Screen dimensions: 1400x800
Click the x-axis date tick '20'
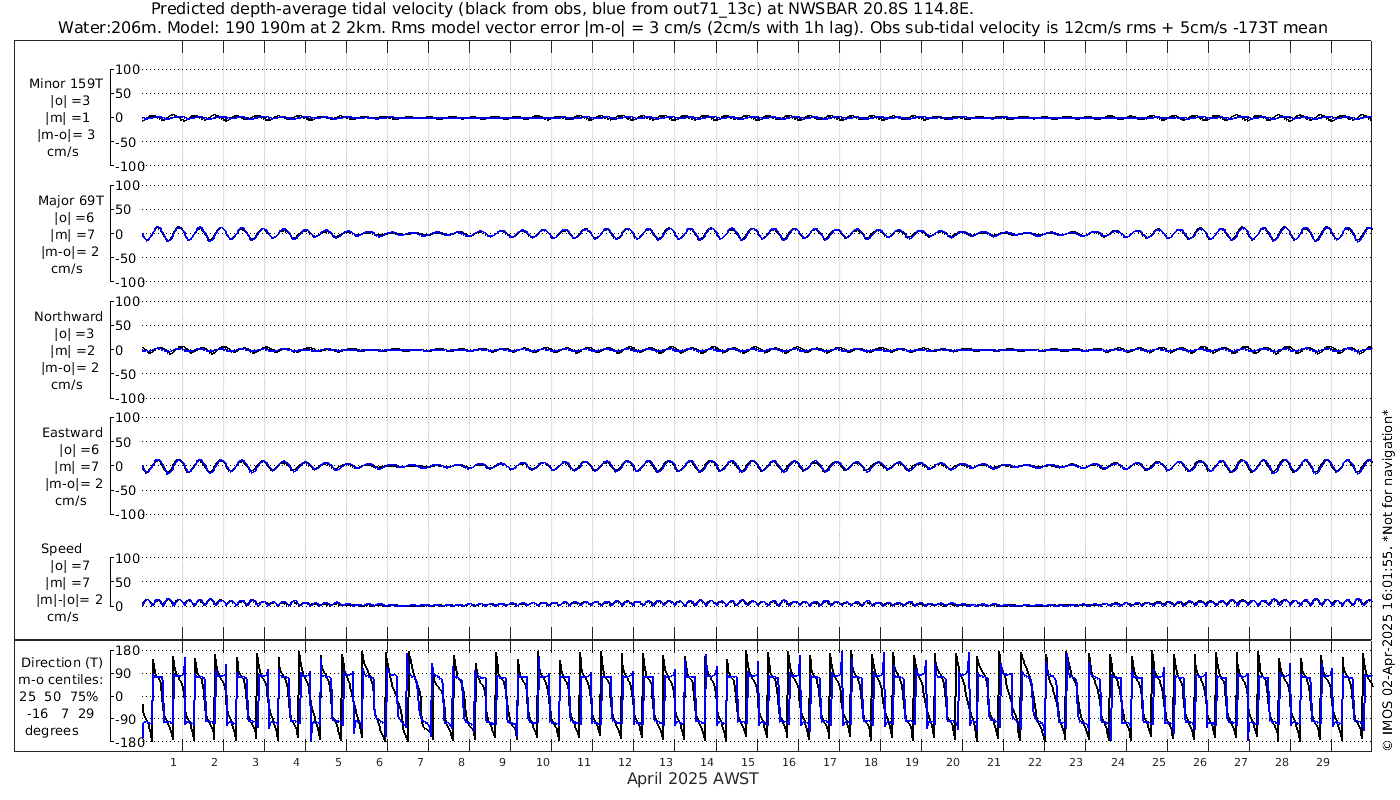(x=953, y=762)
